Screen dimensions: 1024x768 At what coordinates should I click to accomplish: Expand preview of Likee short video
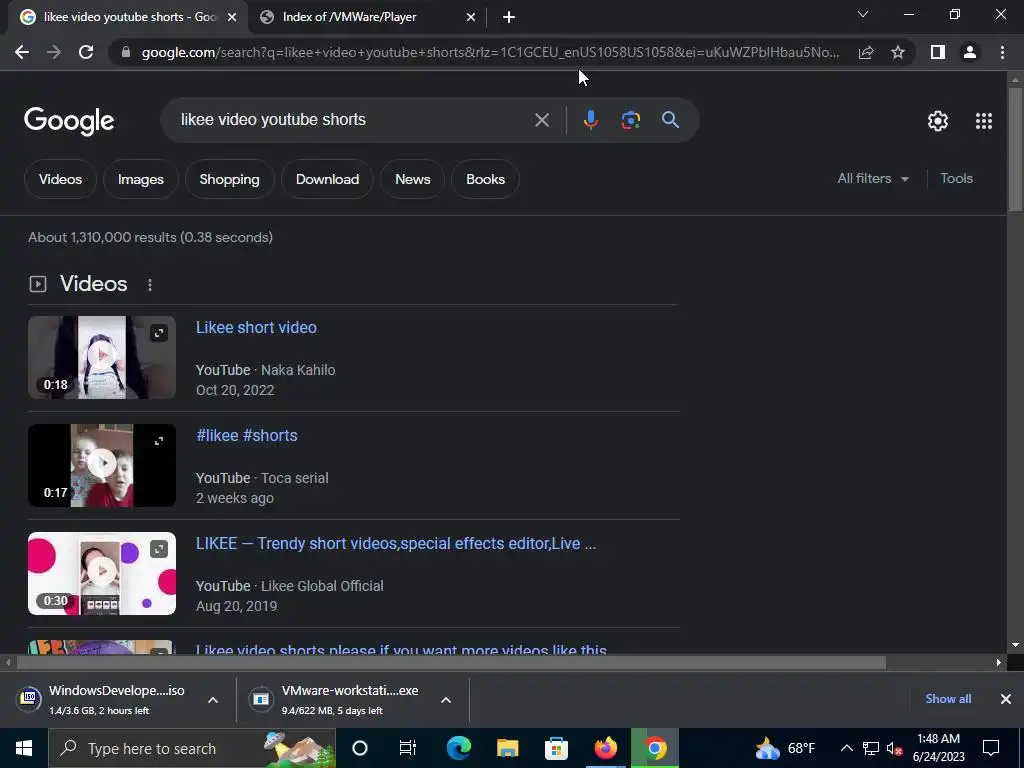pos(159,333)
